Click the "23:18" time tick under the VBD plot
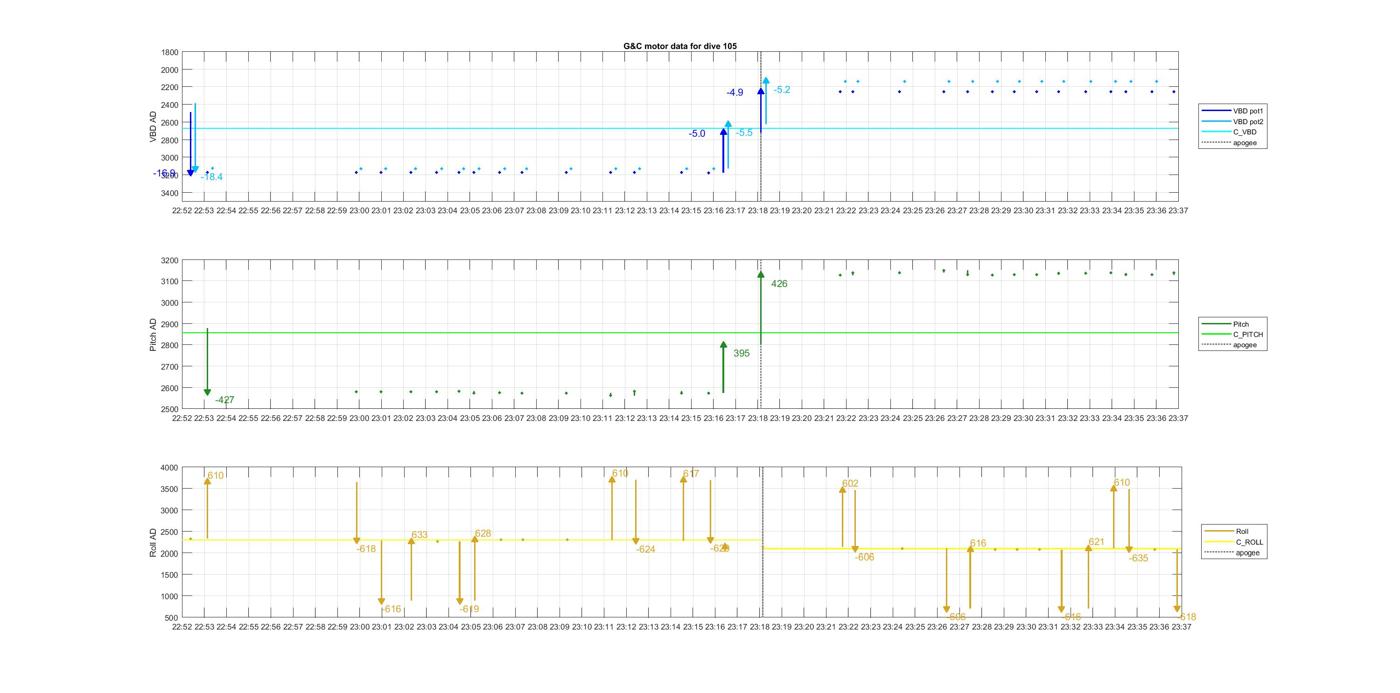Image resolution: width=1400 pixels, height=693 pixels. pyautogui.click(x=757, y=211)
